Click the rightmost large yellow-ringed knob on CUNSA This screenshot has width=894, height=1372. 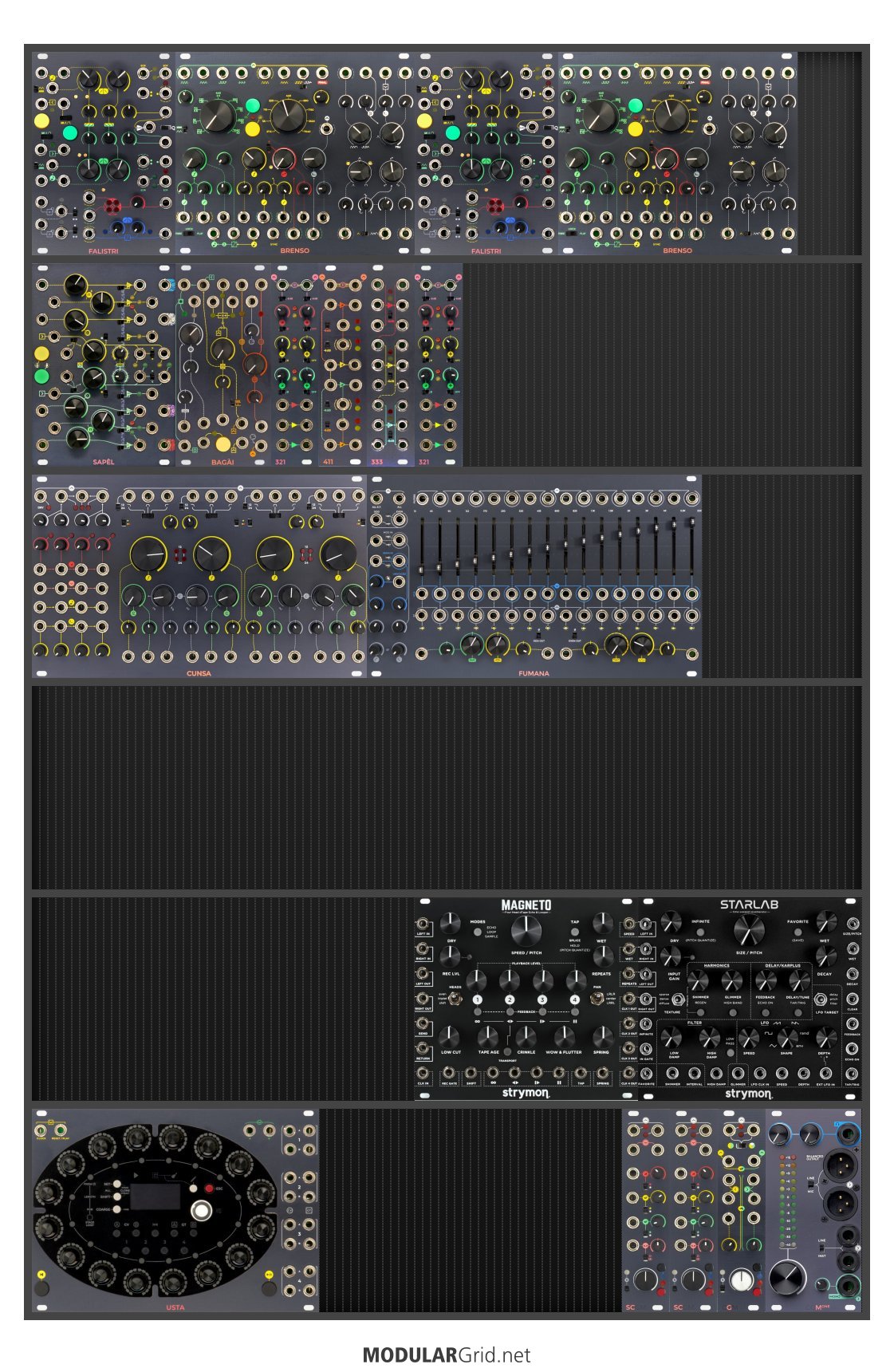click(337, 555)
